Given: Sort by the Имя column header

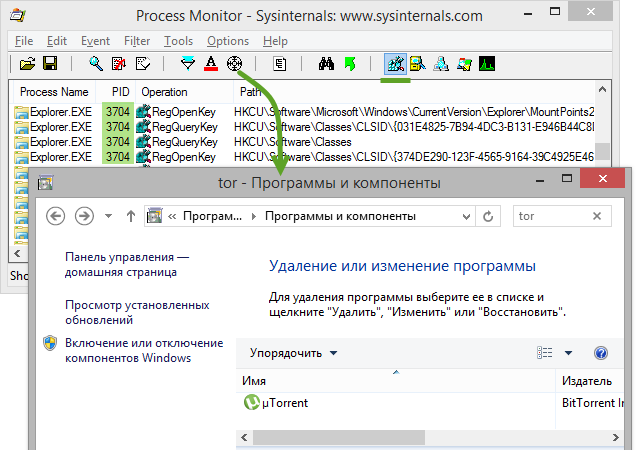Looking at the screenshot, I should pos(395,381).
